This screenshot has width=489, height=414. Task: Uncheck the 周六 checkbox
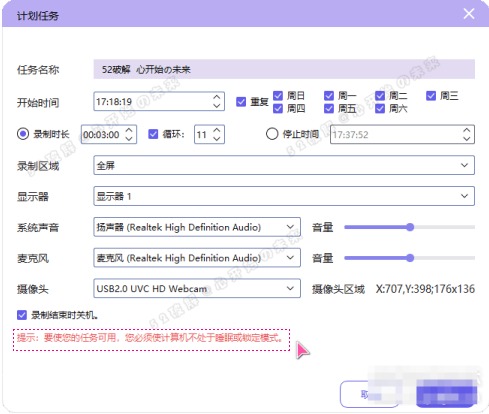tap(380, 108)
